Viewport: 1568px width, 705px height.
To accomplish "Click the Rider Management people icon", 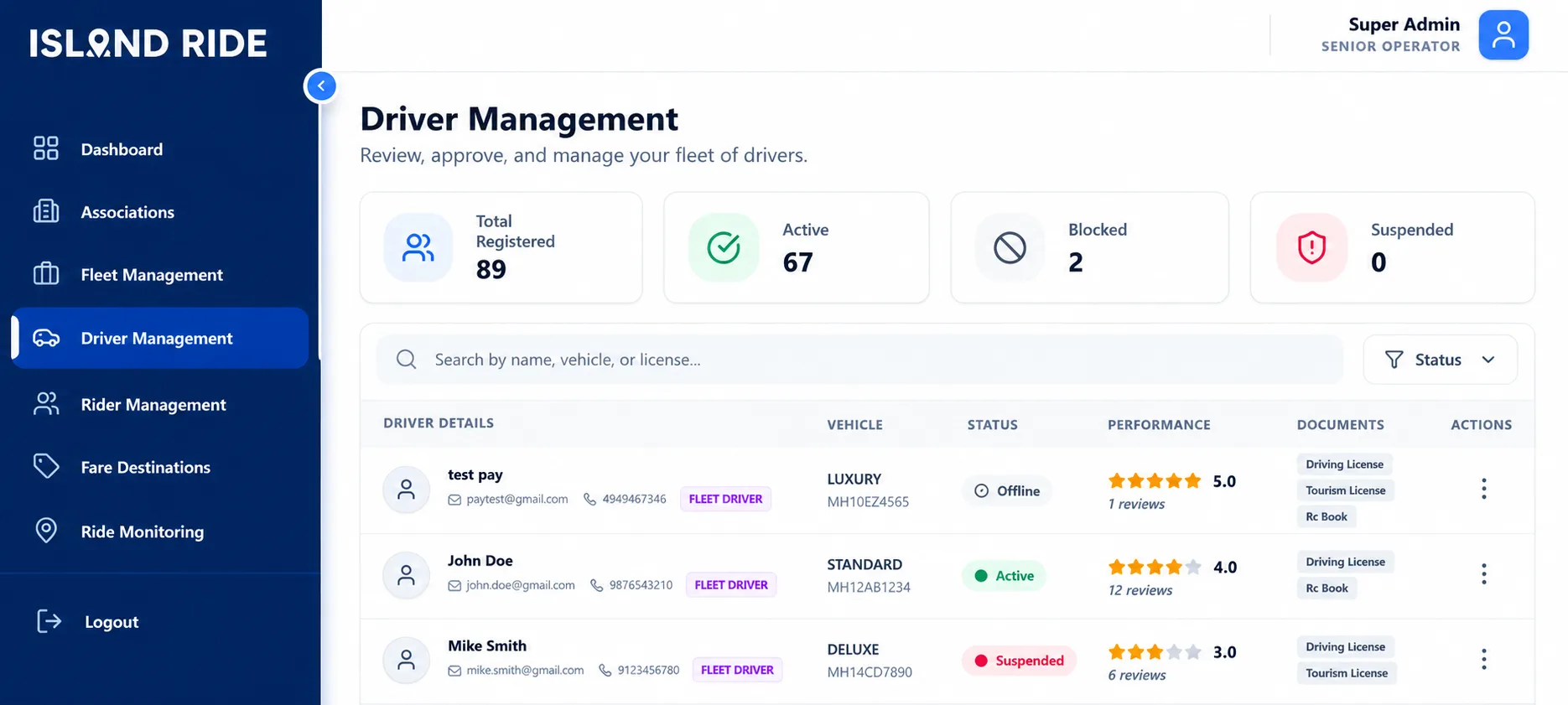I will coord(46,404).
